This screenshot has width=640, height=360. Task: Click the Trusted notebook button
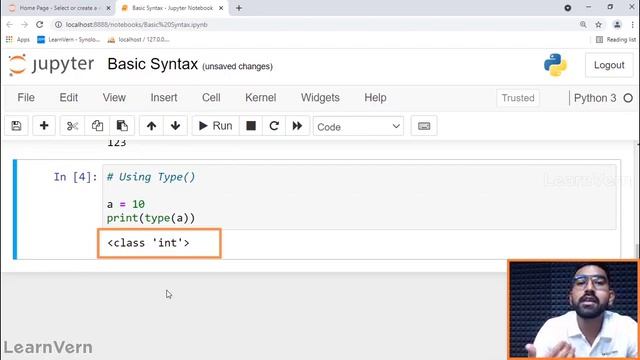coord(518,98)
